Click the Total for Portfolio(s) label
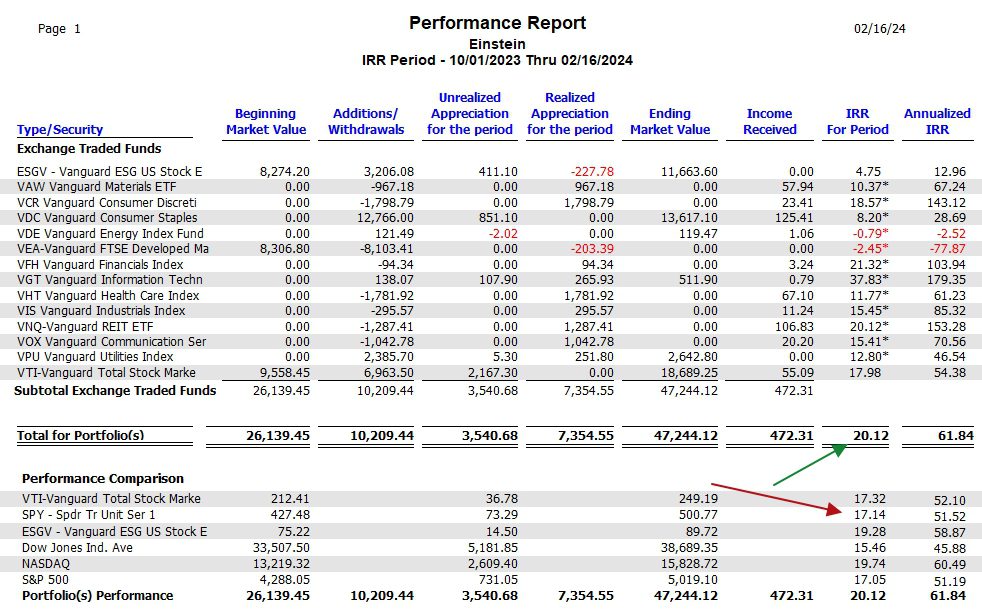This screenshot has height=610, width=982. [80, 435]
